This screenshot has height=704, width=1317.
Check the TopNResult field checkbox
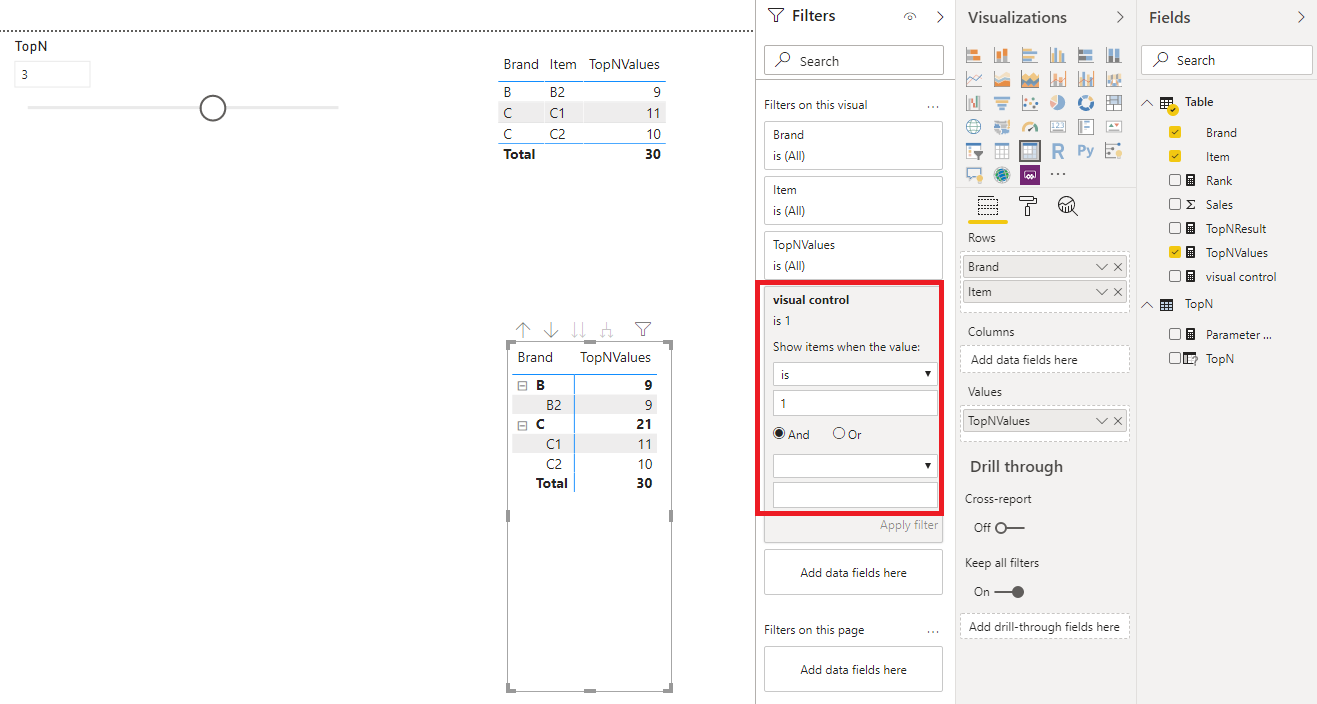pos(1175,228)
